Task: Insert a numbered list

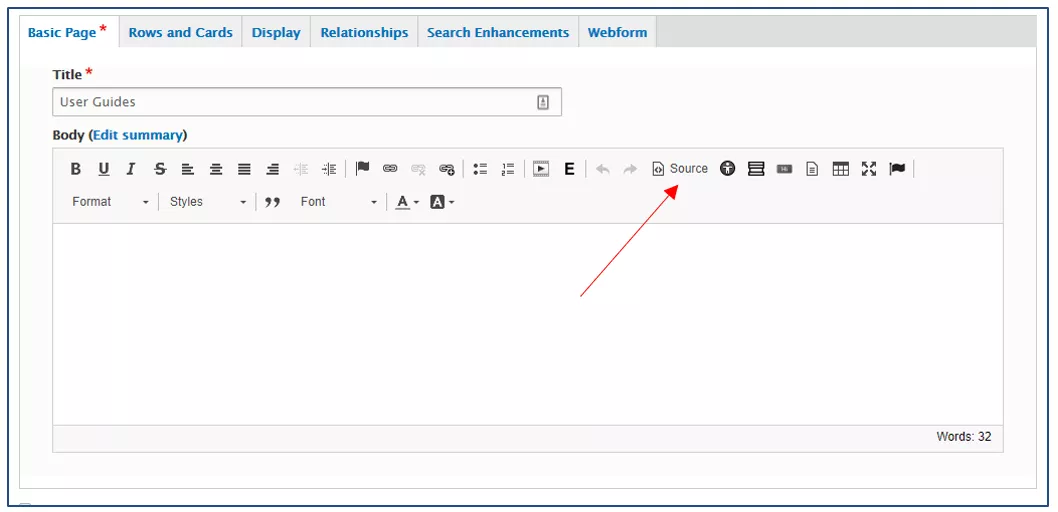Action: pyautogui.click(x=508, y=169)
